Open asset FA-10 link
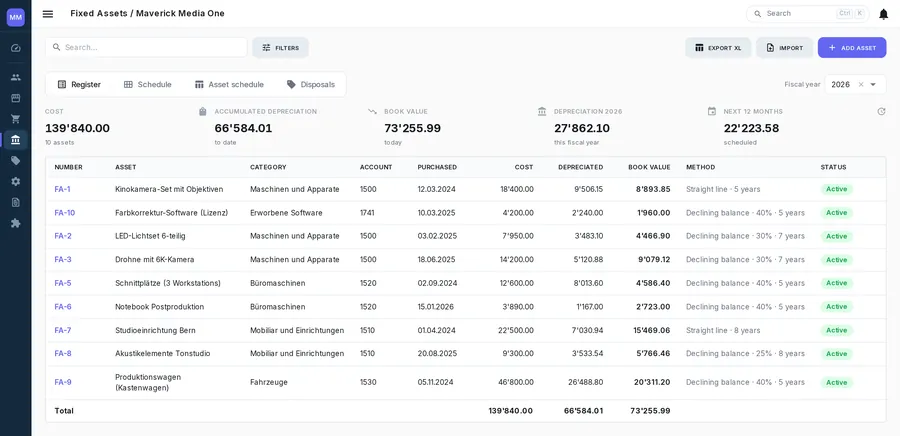Image resolution: width=900 pixels, height=436 pixels. click(x=65, y=213)
